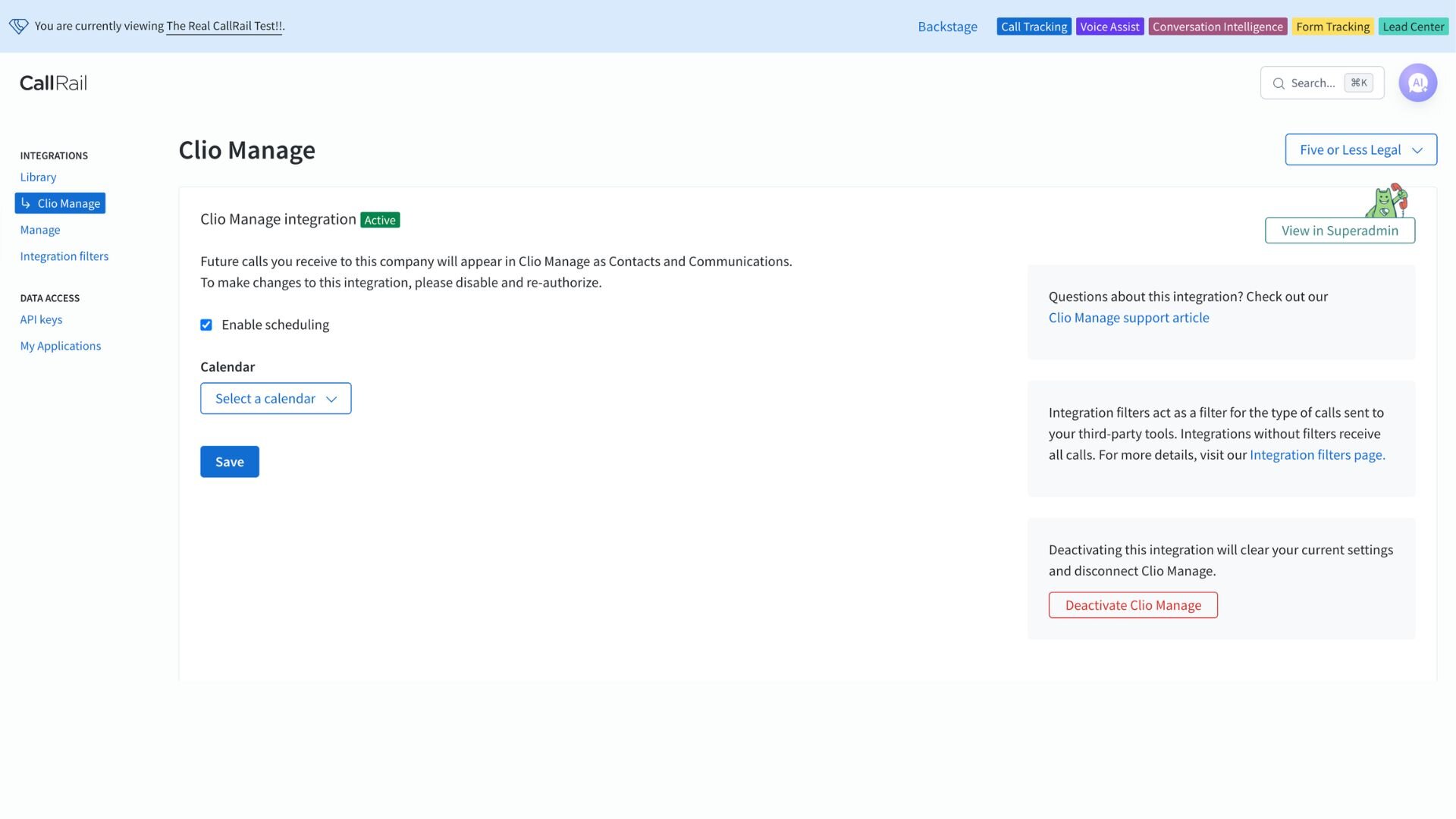Image resolution: width=1456 pixels, height=819 pixels.
Task: Click the View in Superadmin button
Action: [1339, 231]
